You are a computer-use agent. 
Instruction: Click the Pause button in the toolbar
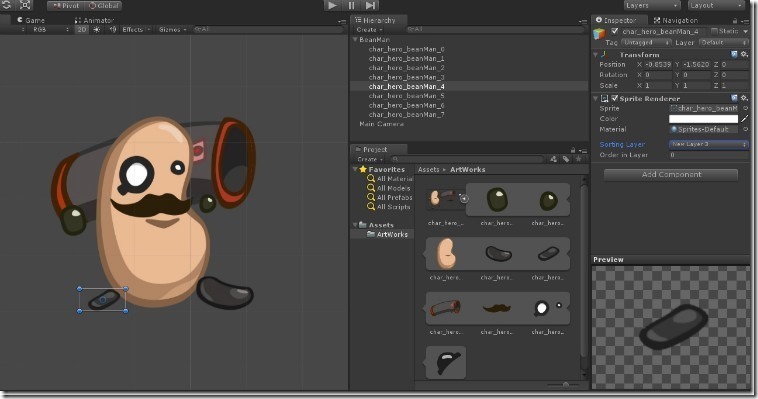(351, 5)
